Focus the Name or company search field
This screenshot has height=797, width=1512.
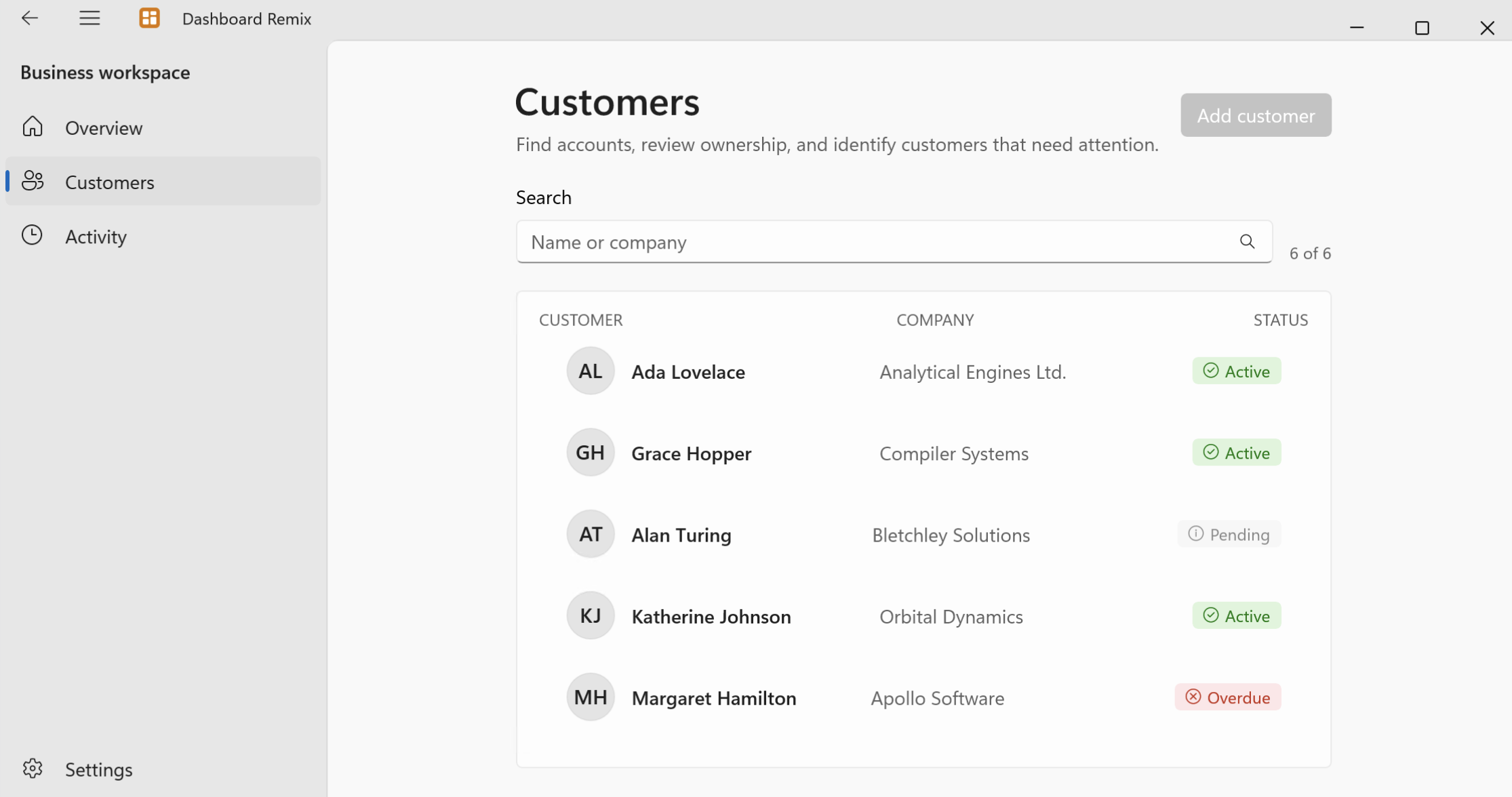[x=894, y=241]
